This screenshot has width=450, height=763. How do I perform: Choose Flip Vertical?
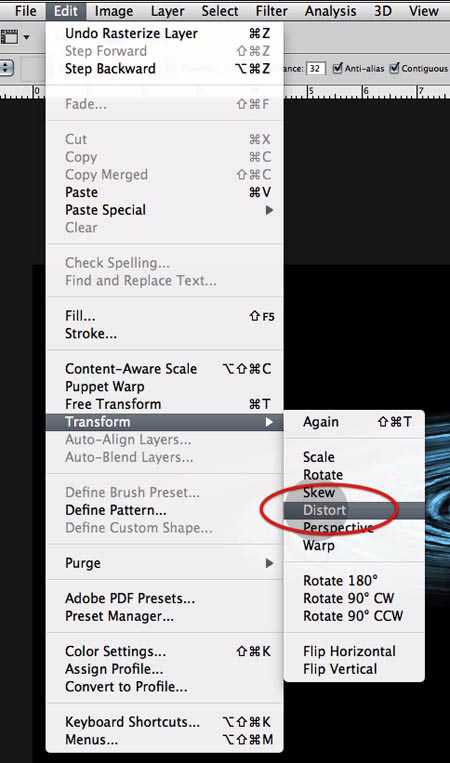coord(354,669)
